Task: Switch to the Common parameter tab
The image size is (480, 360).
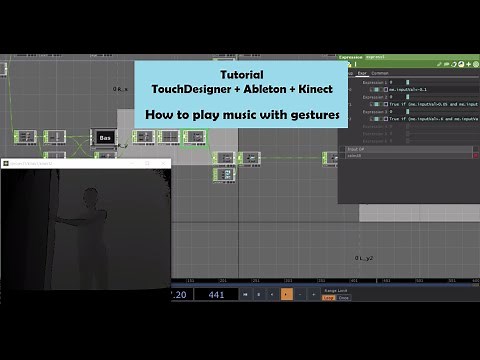Action: [x=380, y=73]
